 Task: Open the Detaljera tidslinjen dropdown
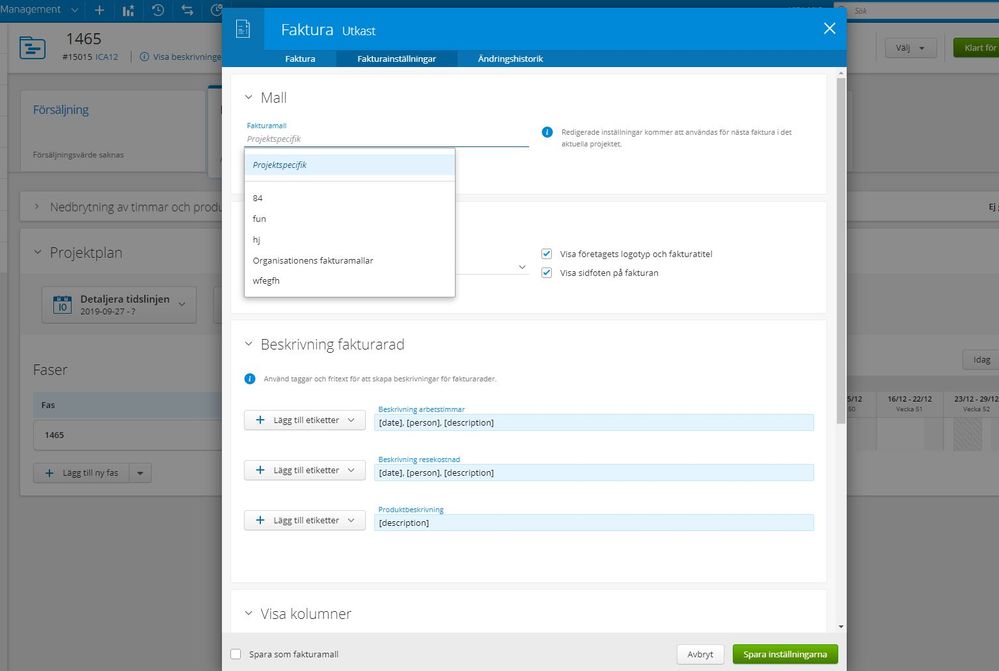point(119,305)
